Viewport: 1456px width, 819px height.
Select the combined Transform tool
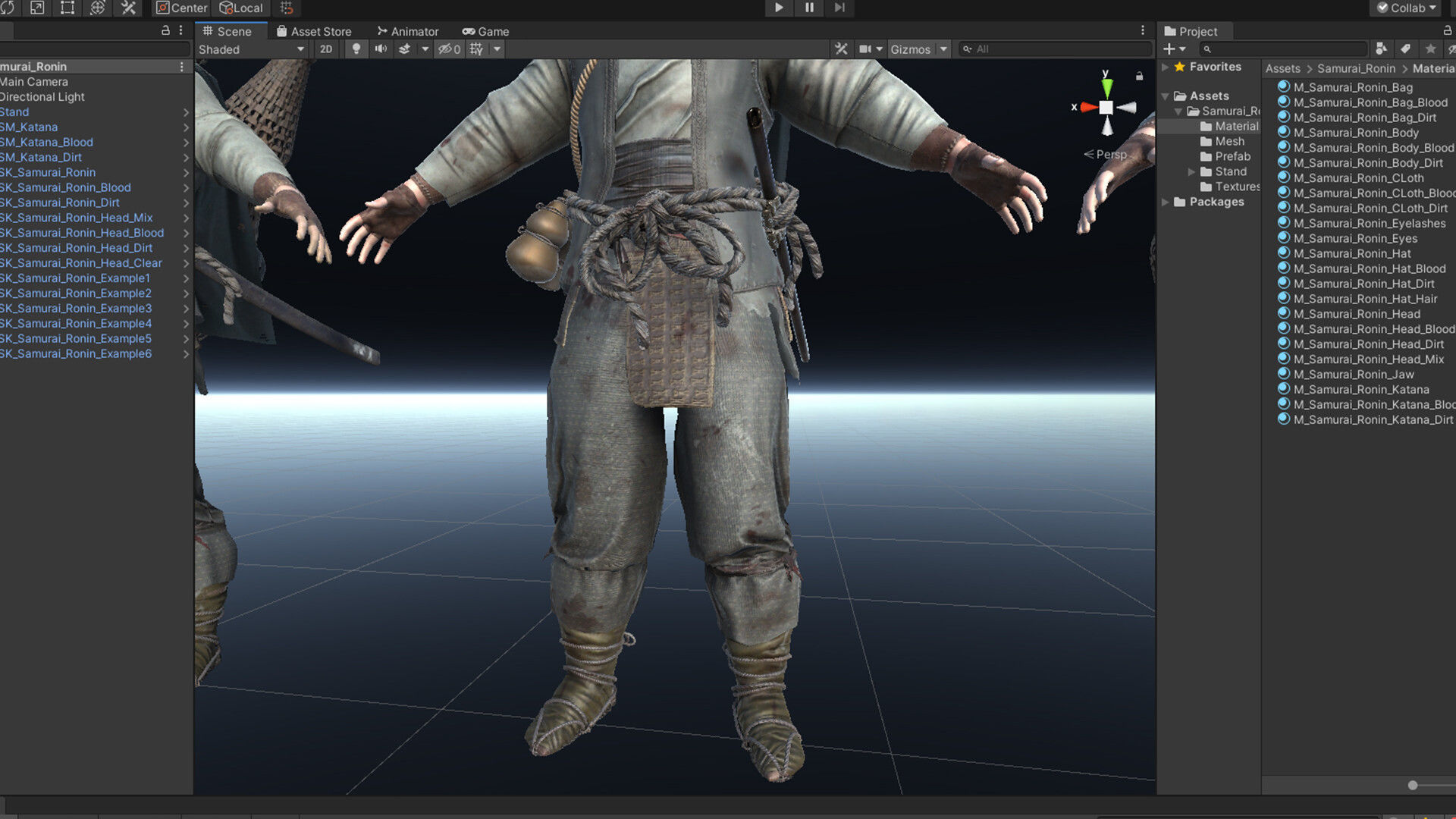[x=98, y=8]
